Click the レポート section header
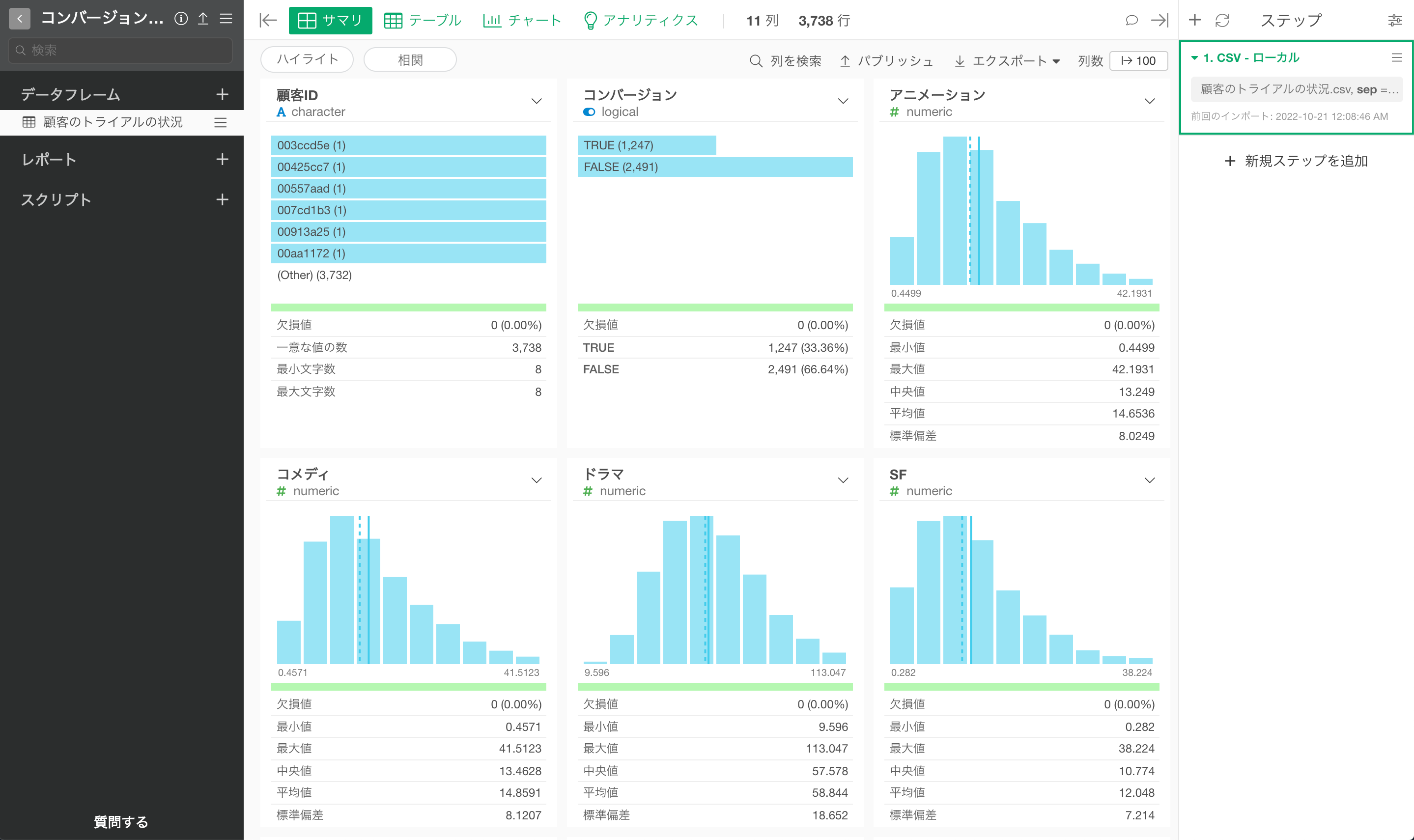 pos(49,160)
